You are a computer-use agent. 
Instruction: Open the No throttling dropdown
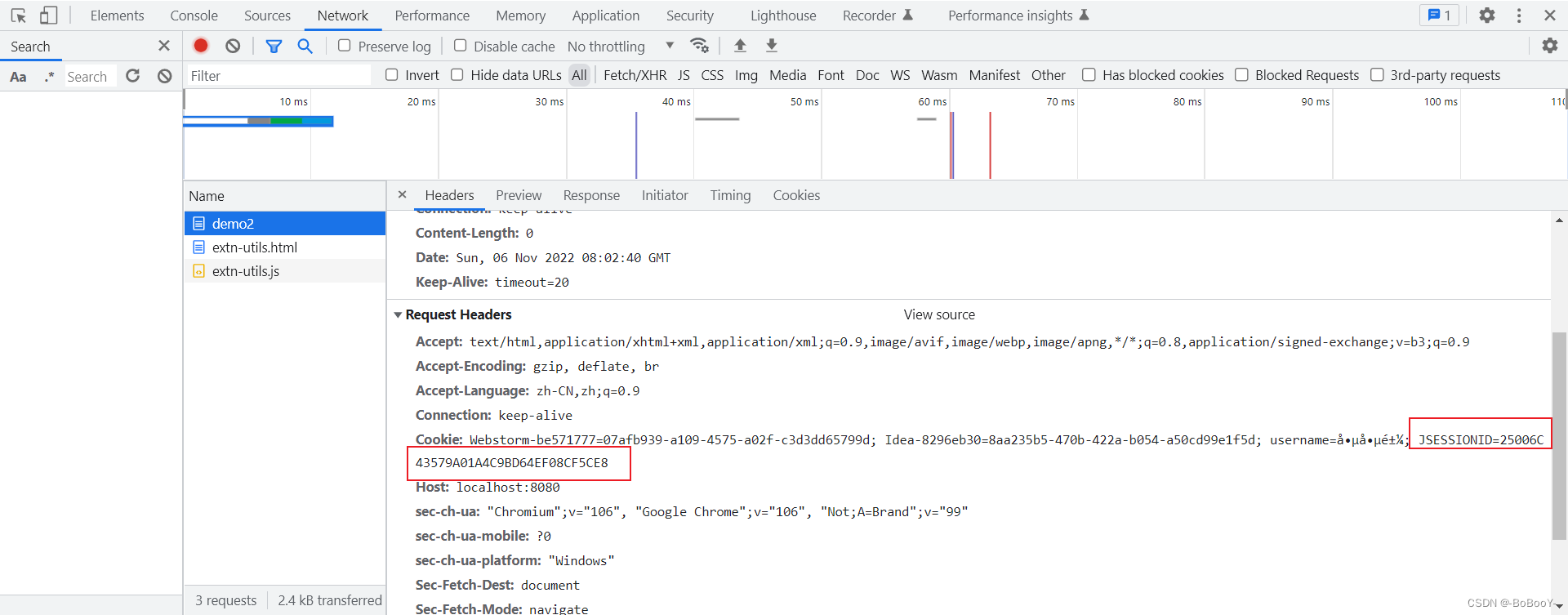coord(620,47)
